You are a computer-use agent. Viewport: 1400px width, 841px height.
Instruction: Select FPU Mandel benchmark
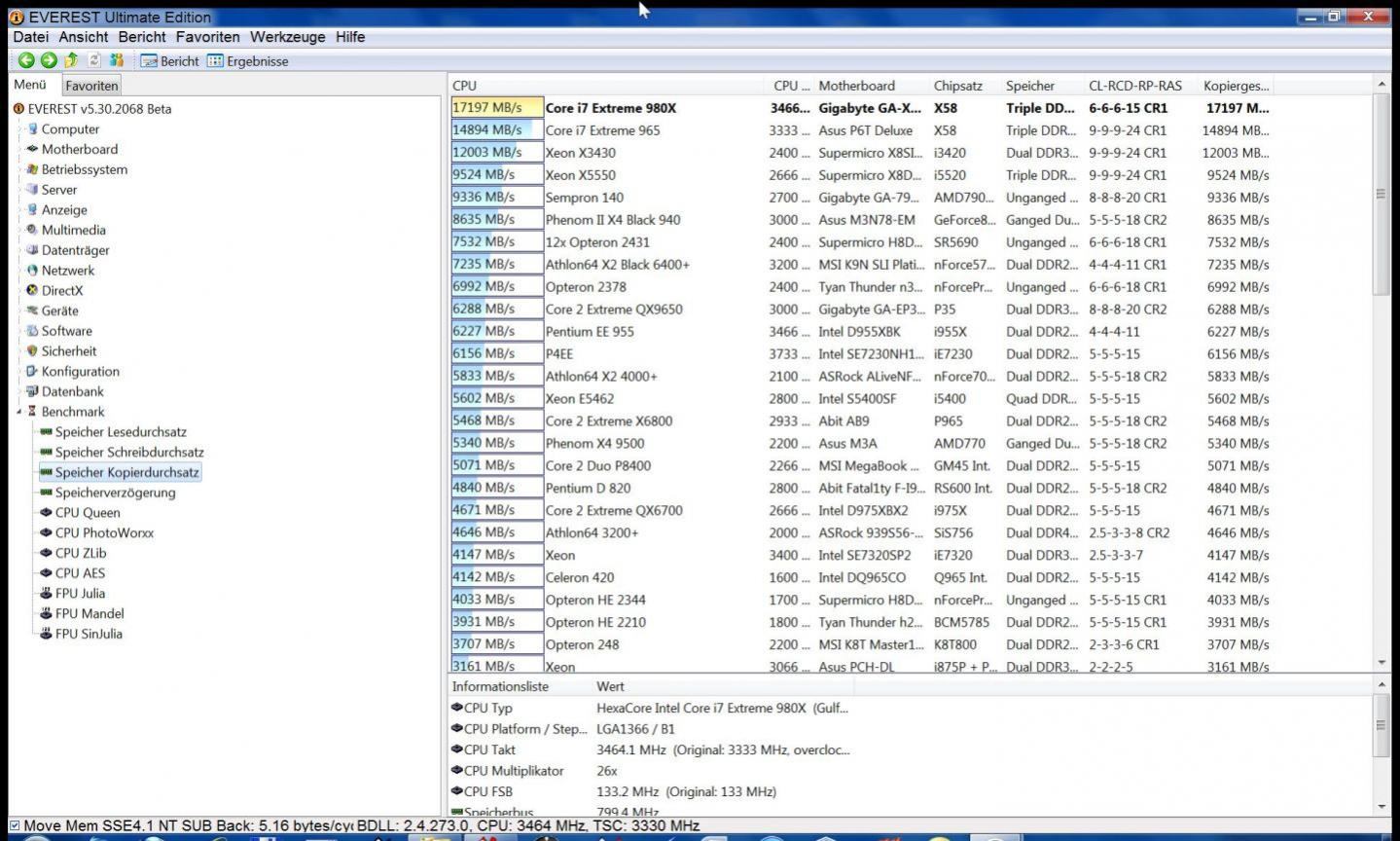coord(90,614)
